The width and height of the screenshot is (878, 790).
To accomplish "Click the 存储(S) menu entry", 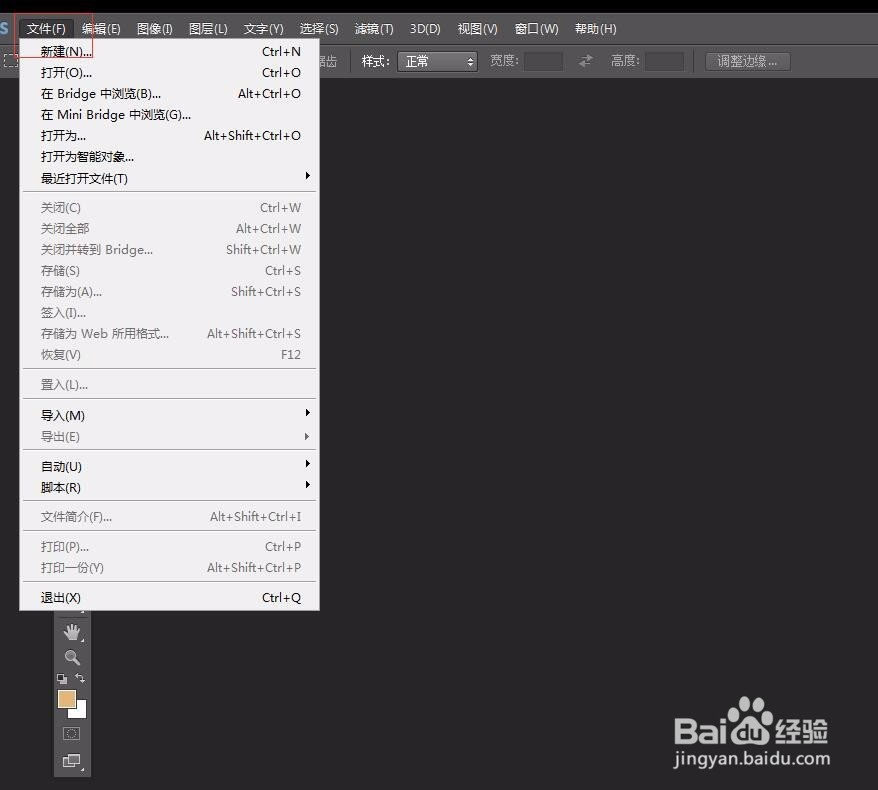I will point(170,270).
